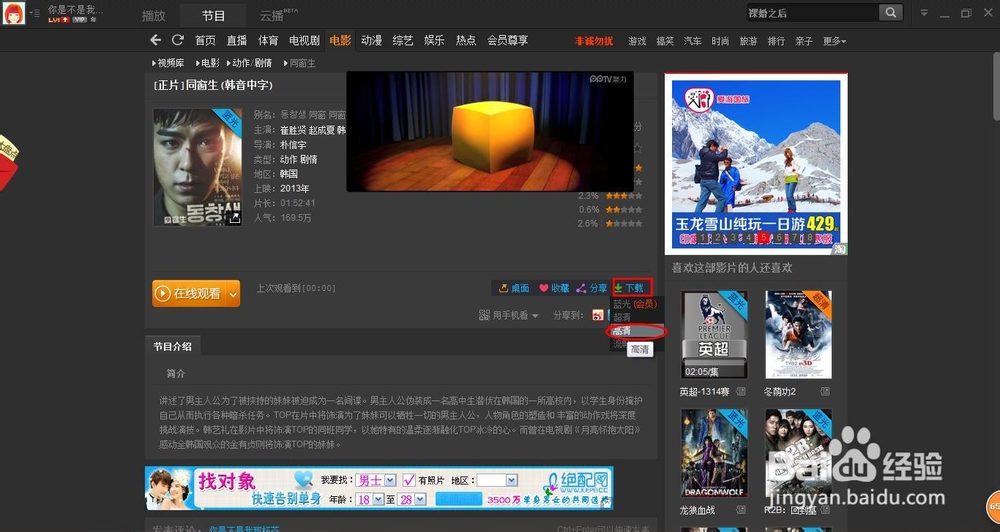Open the 排行 ranking link
This screenshot has height=532, width=1000.
point(776,41)
